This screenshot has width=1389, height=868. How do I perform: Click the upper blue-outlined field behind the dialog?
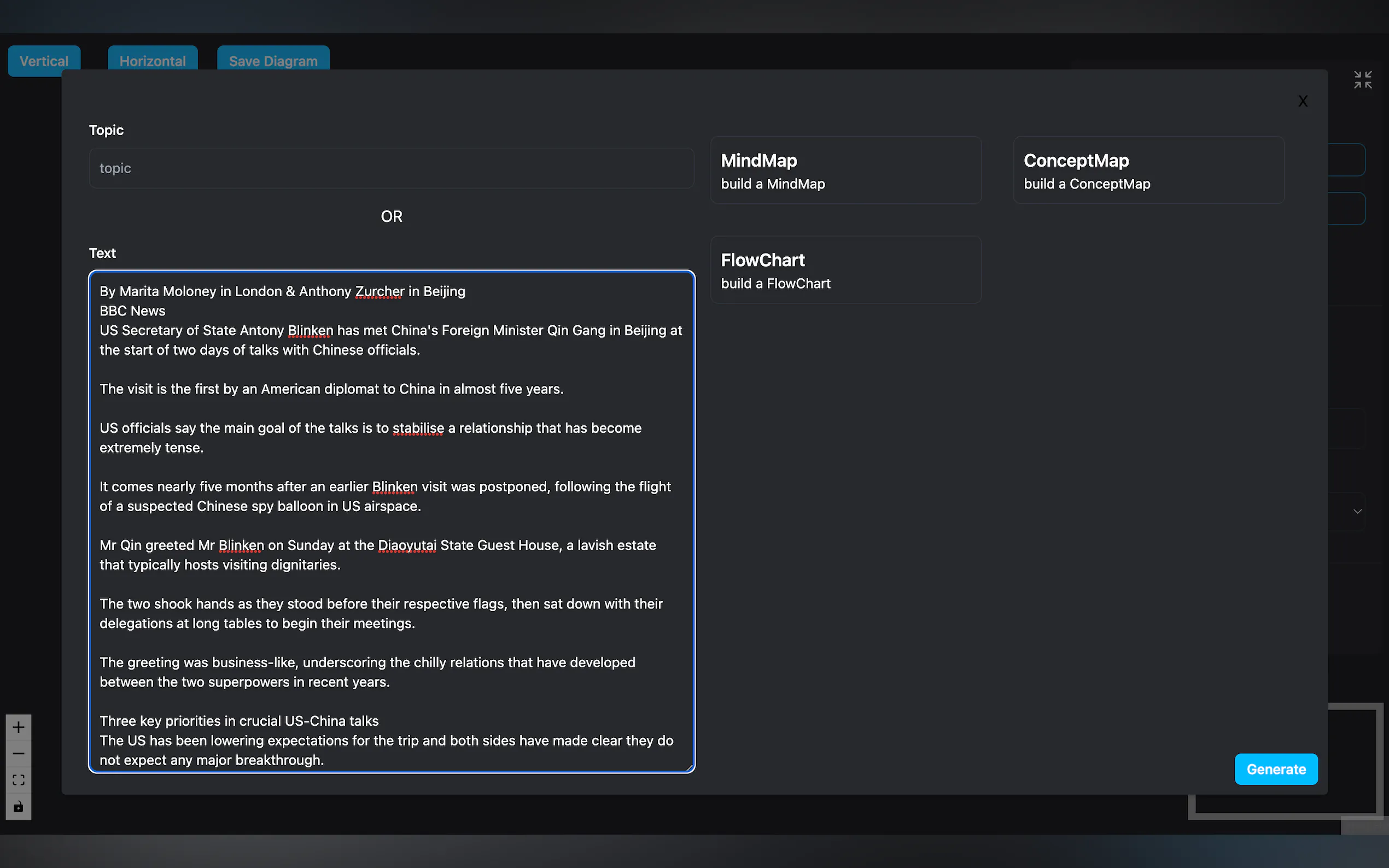coord(1346,160)
